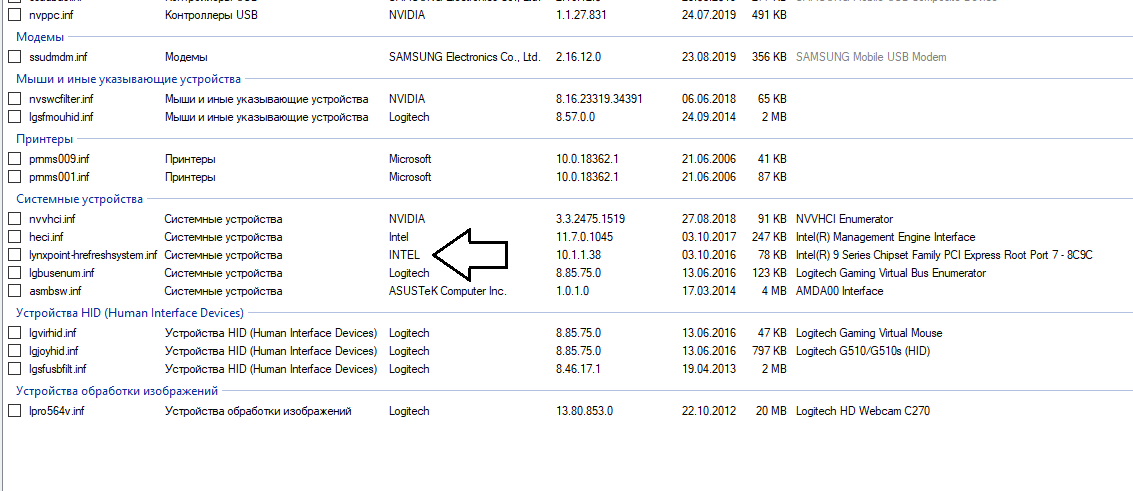Click version 3.3.2475.1519
This screenshot has width=1133, height=491.
[590, 219]
